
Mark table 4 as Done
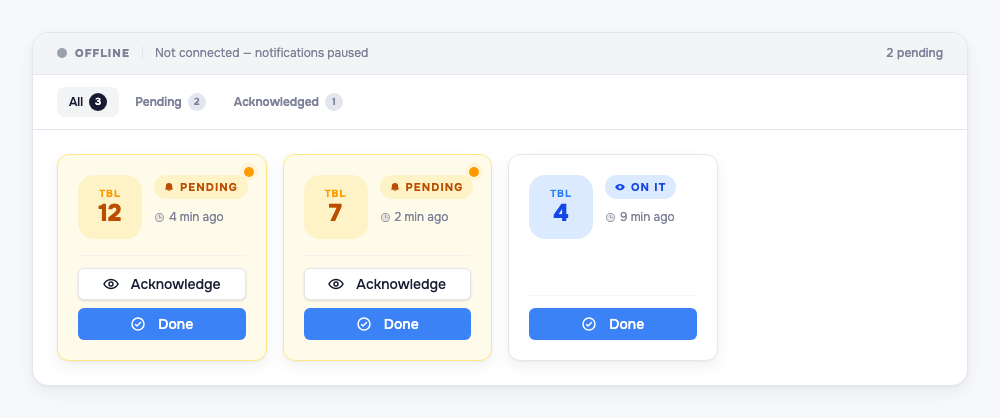613,324
